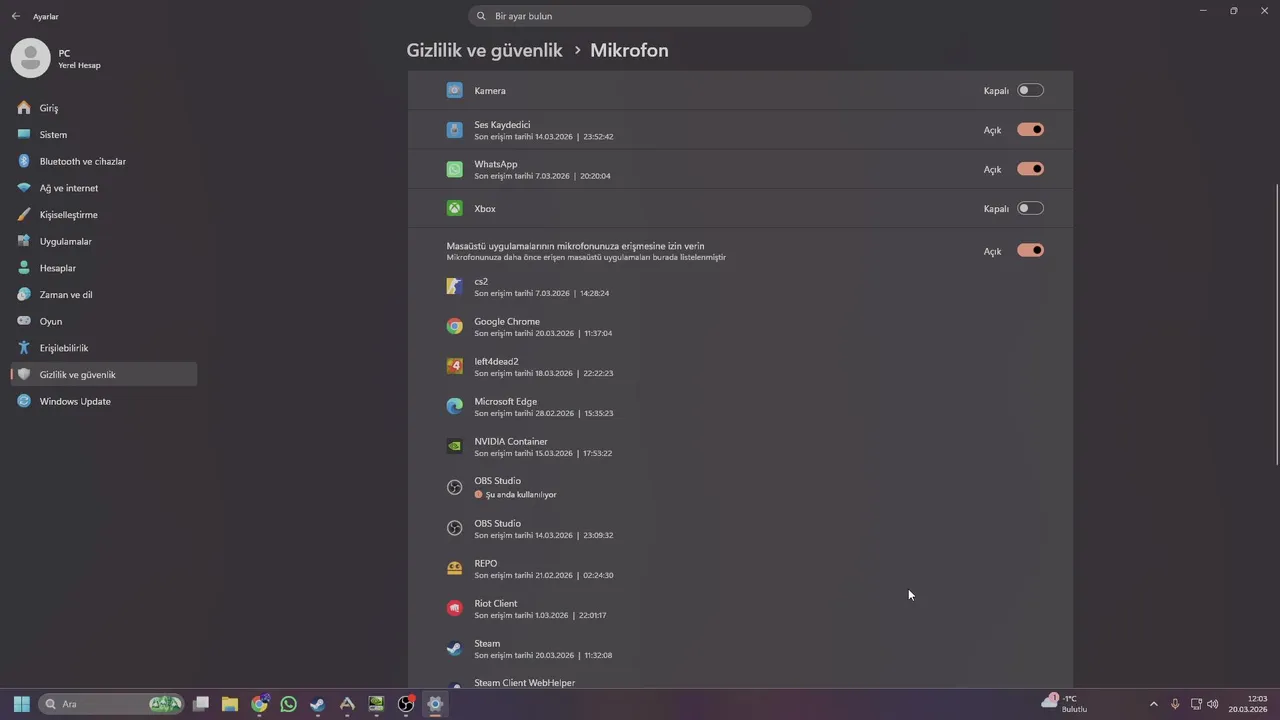Click the 'Yerel Hesap' account text

[x=79, y=66]
